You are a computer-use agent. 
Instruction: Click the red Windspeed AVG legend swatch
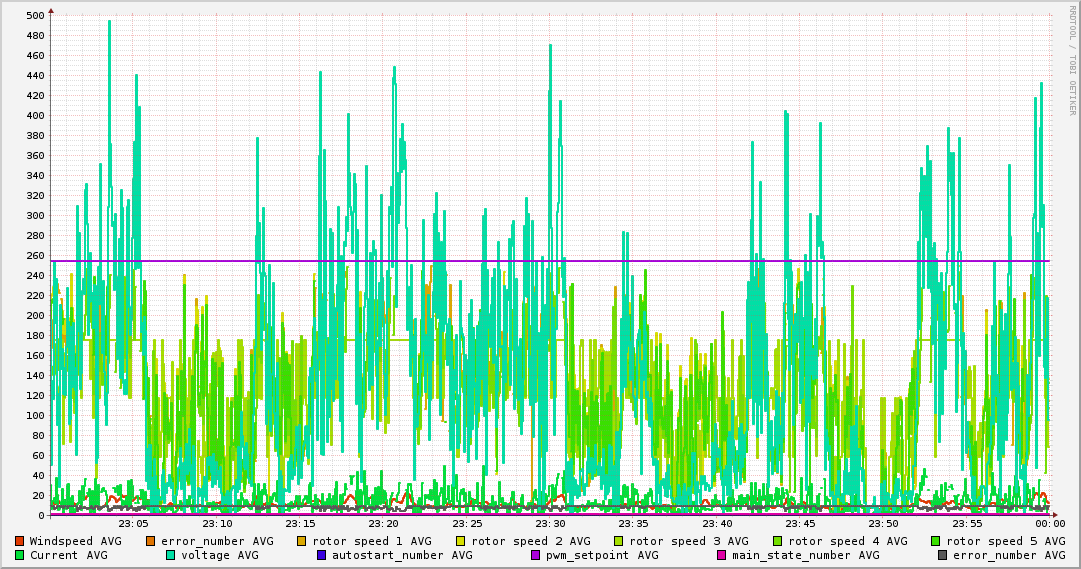[x=19, y=541]
